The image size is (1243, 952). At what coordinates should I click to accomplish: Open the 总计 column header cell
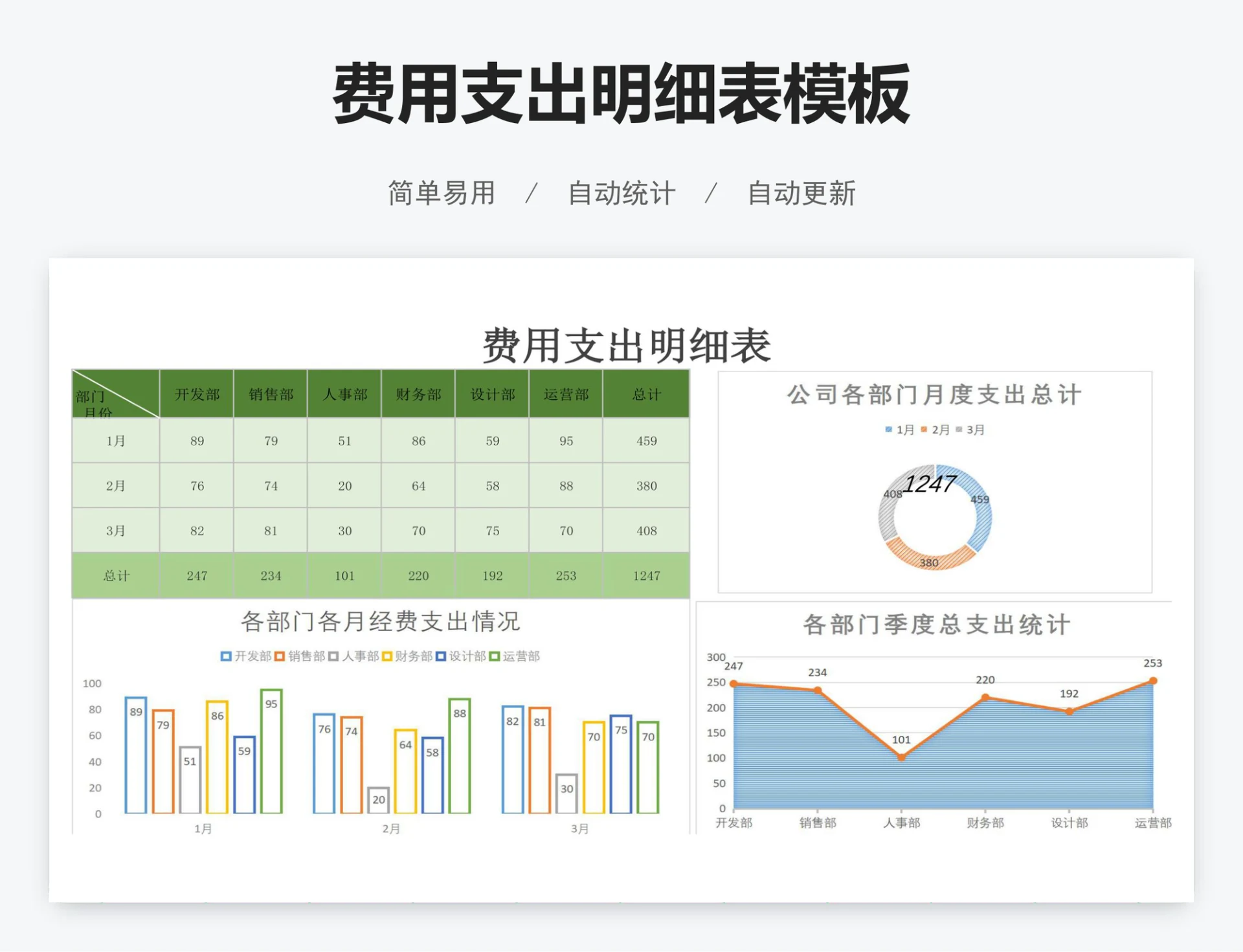pos(646,394)
